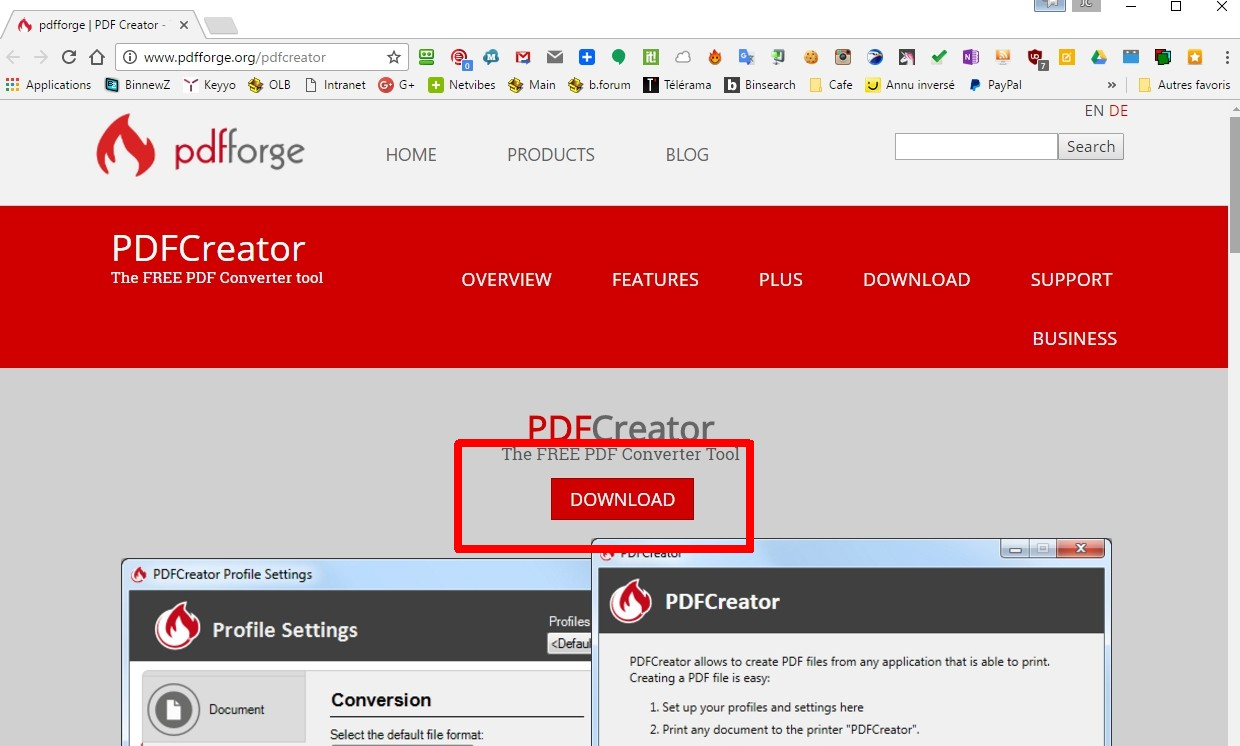1240x746 pixels.
Task: Click the browser forward arrow
Action: point(41,57)
